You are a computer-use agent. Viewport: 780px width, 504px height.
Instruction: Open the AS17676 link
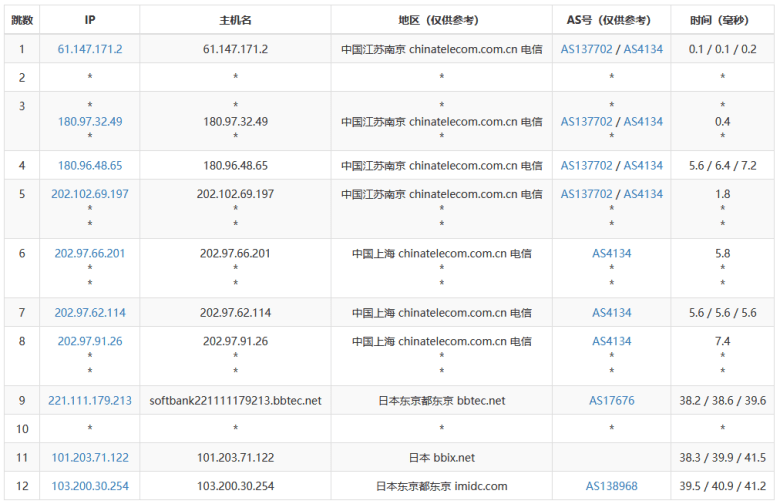pos(611,400)
